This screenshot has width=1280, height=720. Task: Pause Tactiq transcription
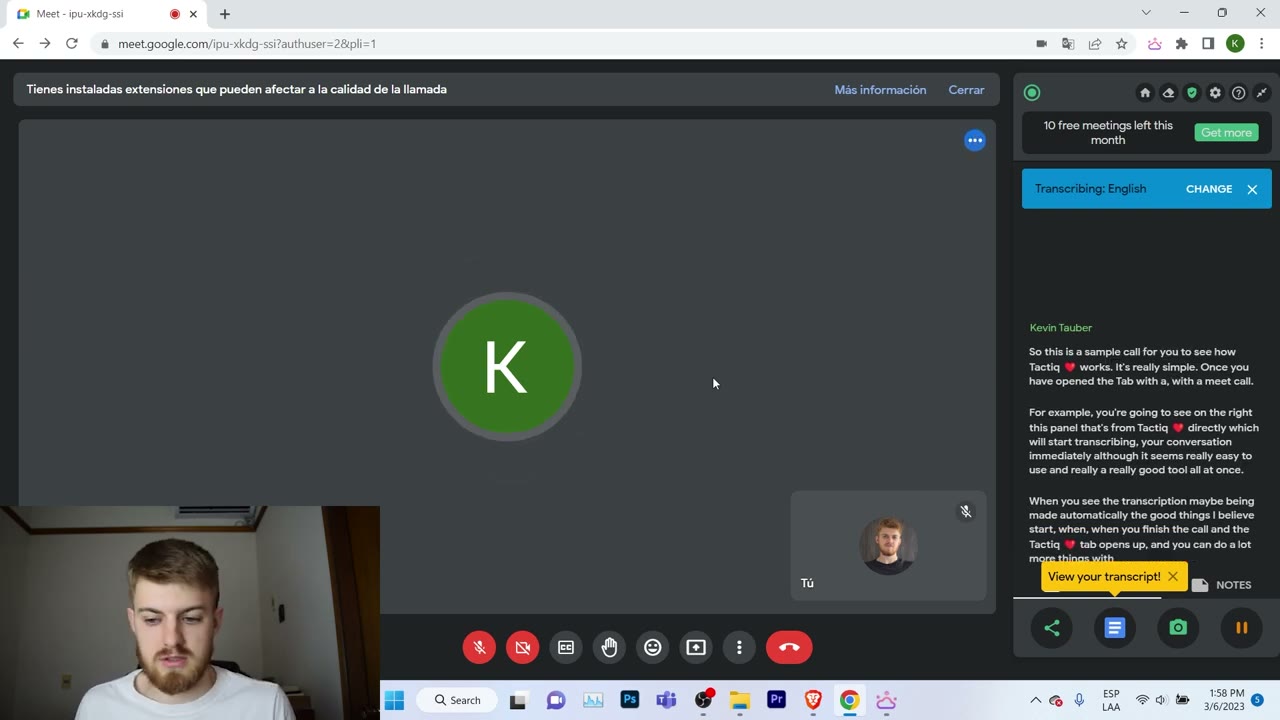[1241, 628]
